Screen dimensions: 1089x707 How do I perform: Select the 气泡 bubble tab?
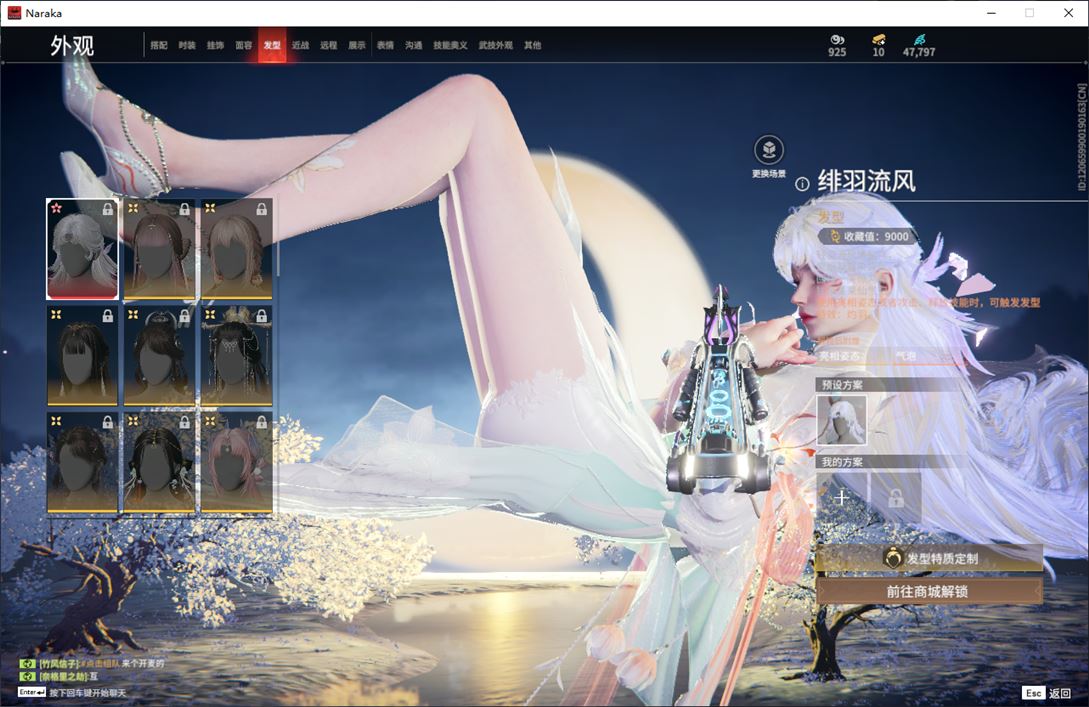click(906, 356)
